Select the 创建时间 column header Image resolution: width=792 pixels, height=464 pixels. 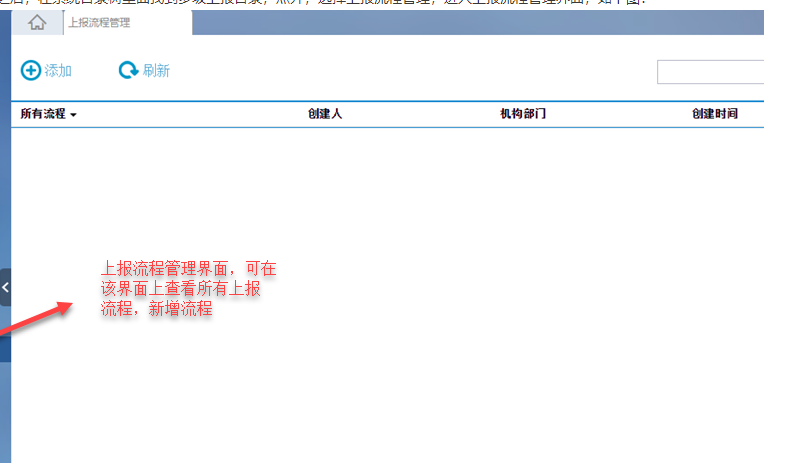(715, 114)
